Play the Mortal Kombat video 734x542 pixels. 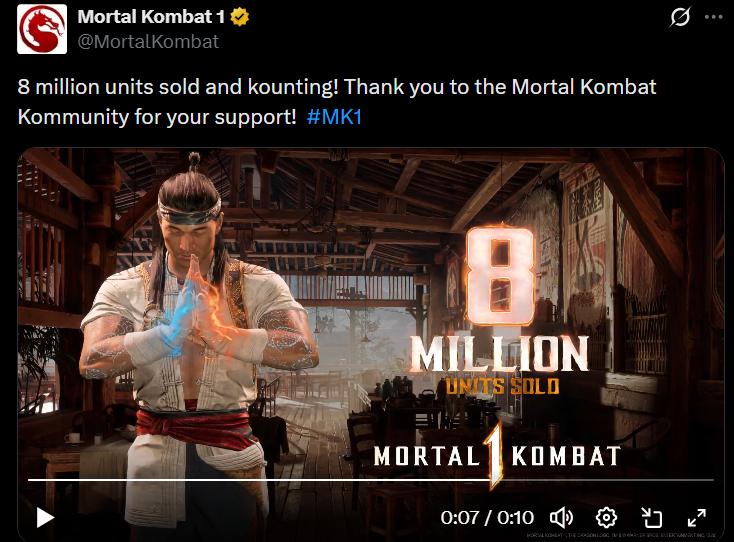[45, 518]
